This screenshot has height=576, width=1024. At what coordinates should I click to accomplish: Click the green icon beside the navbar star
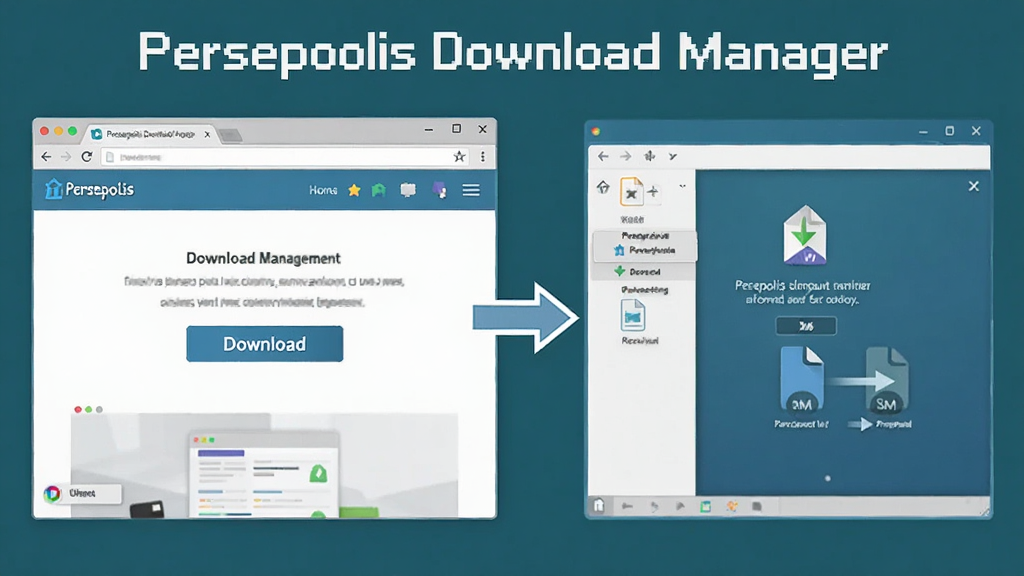click(x=379, y=190)
